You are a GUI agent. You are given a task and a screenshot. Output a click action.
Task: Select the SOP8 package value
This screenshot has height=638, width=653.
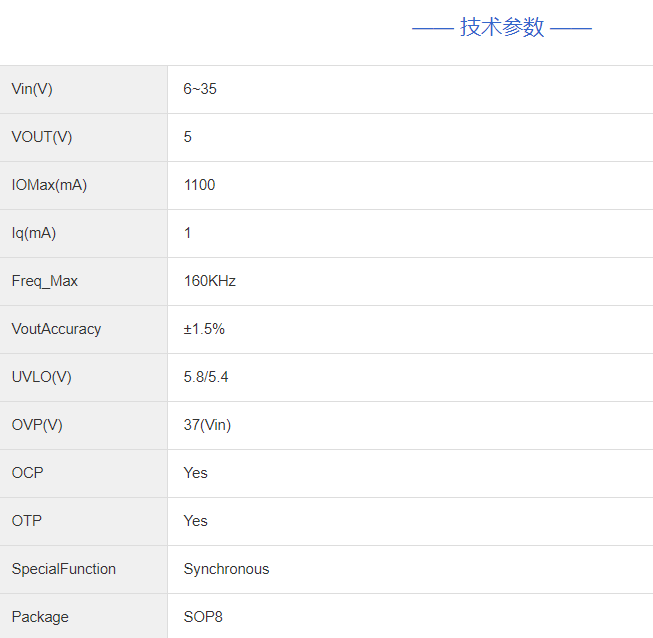(x=203, y=617)
